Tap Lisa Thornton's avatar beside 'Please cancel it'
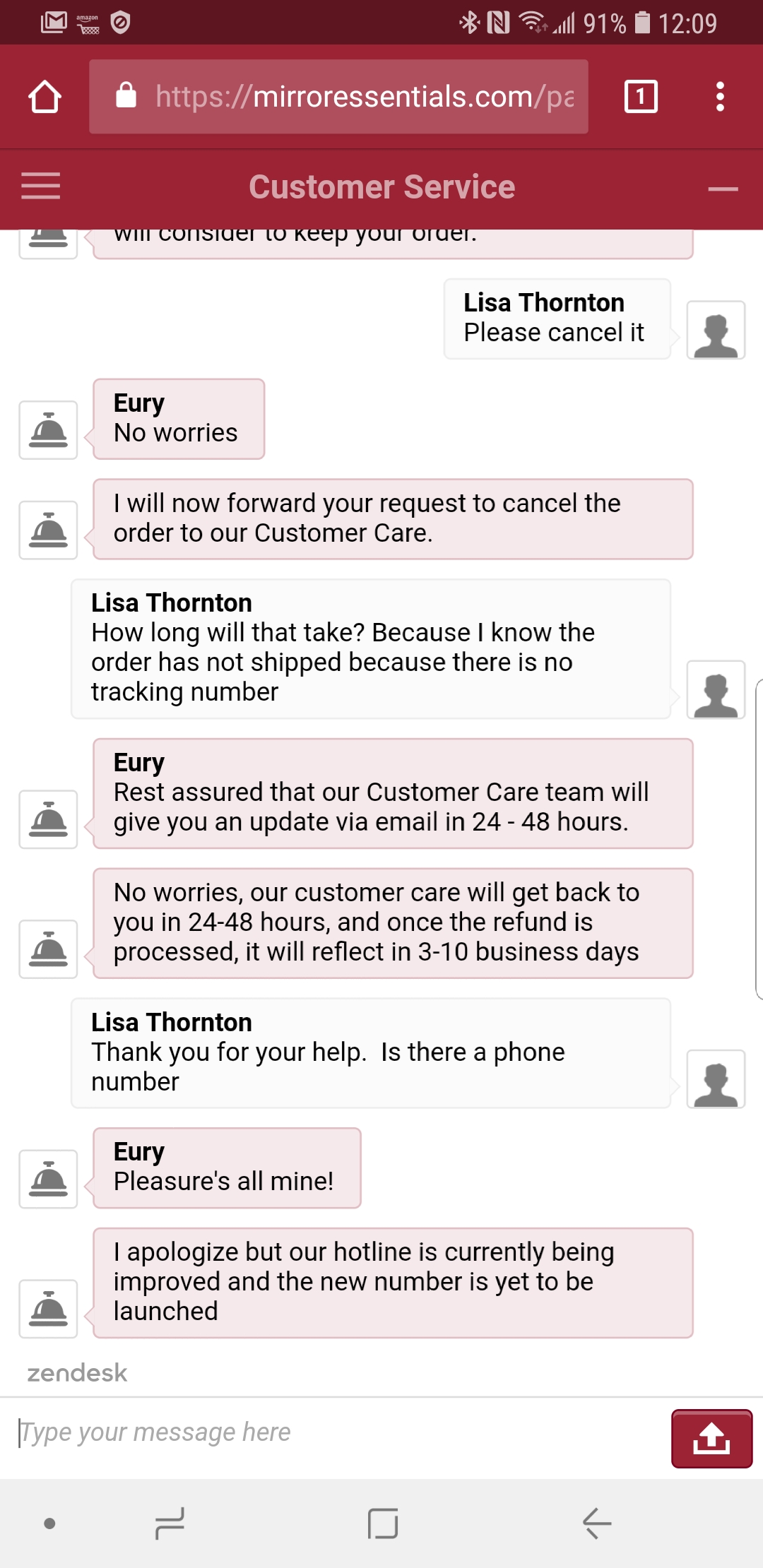The height and width of the screenshot is (1568, 763). [716, 330]
